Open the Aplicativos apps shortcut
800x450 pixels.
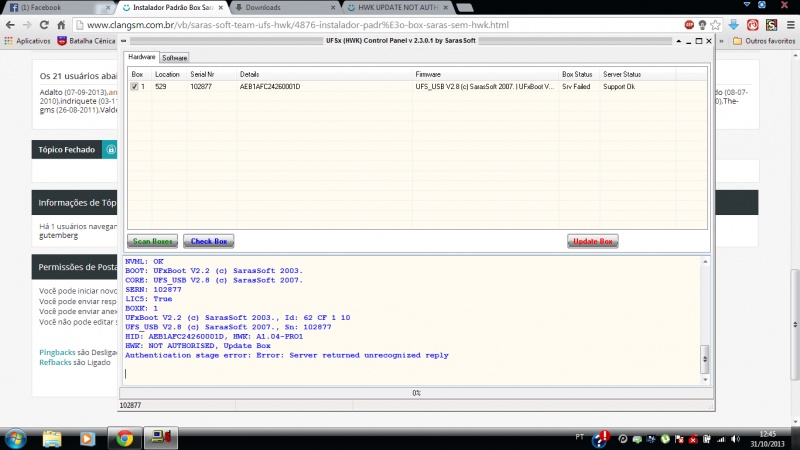click(x=28, y=41)
